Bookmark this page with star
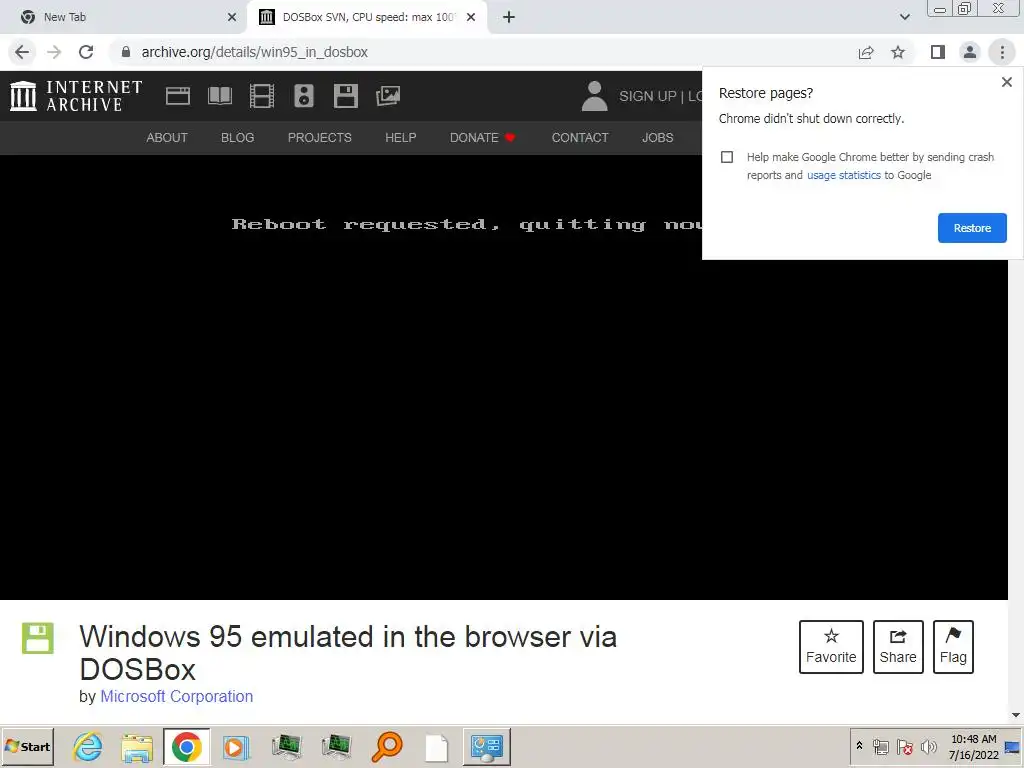The width and height of the screenshot is (1024, 768). pos(898,52)
